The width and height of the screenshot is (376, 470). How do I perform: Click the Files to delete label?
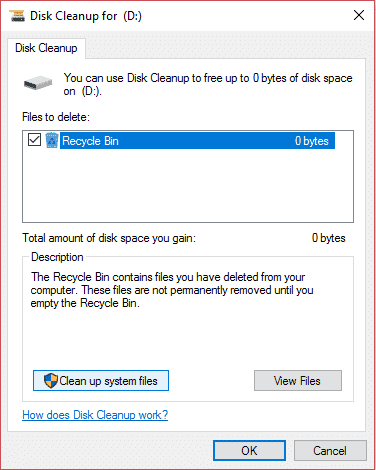(56, 117)
